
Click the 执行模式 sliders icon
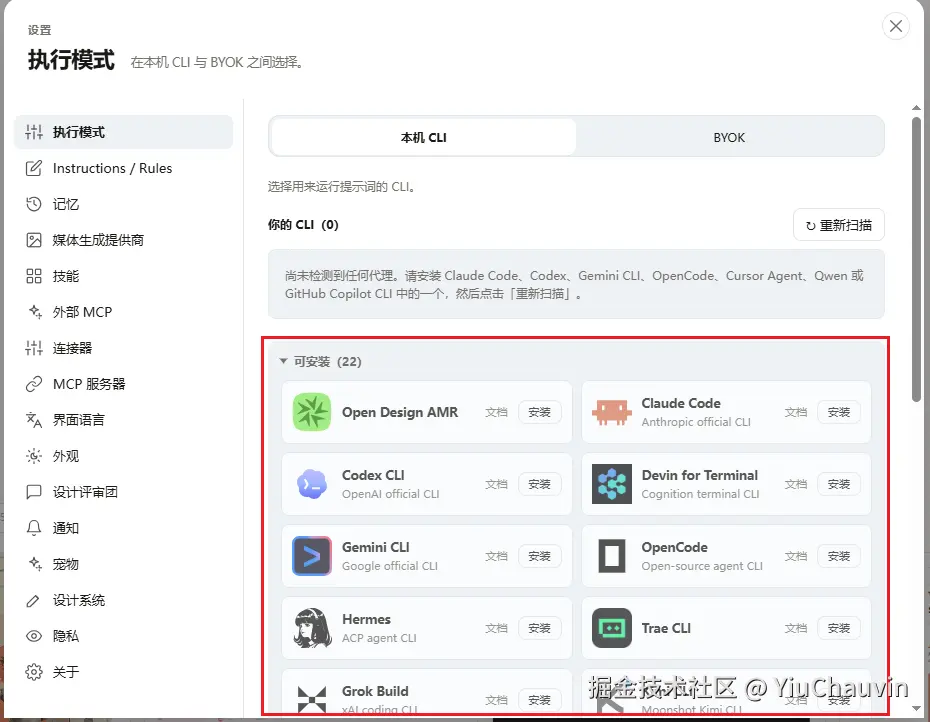[x=34, y=132]
